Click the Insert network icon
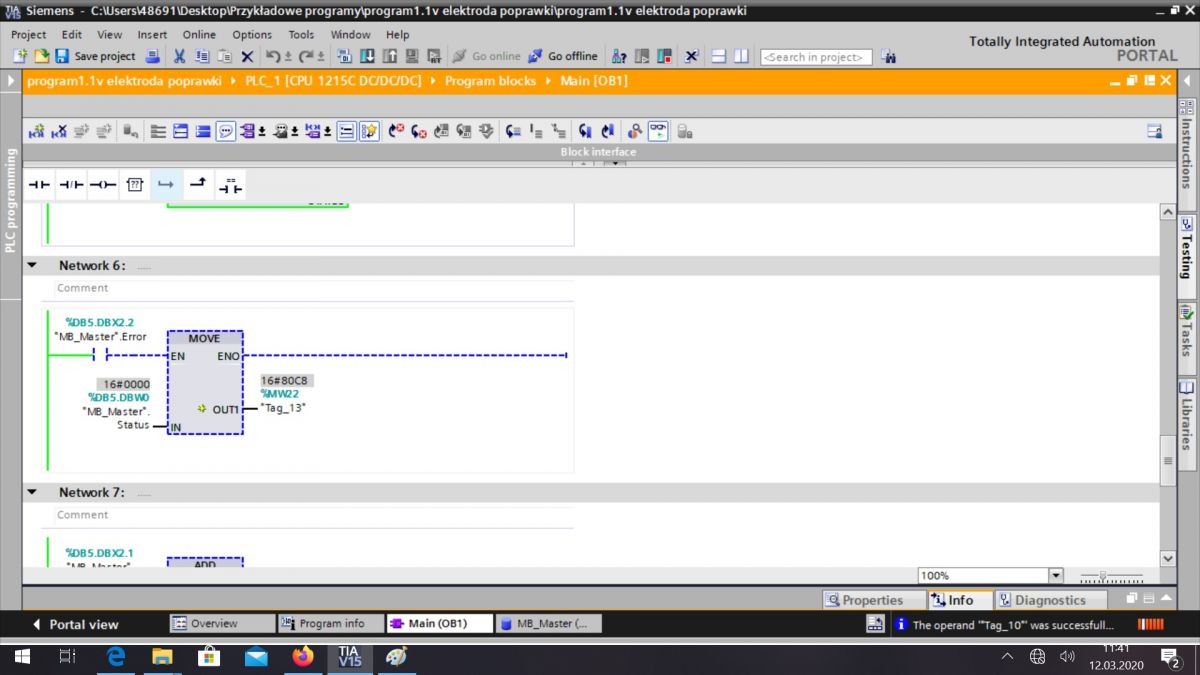This screenshot has height=675, width=1200. [x=36, y=131]
